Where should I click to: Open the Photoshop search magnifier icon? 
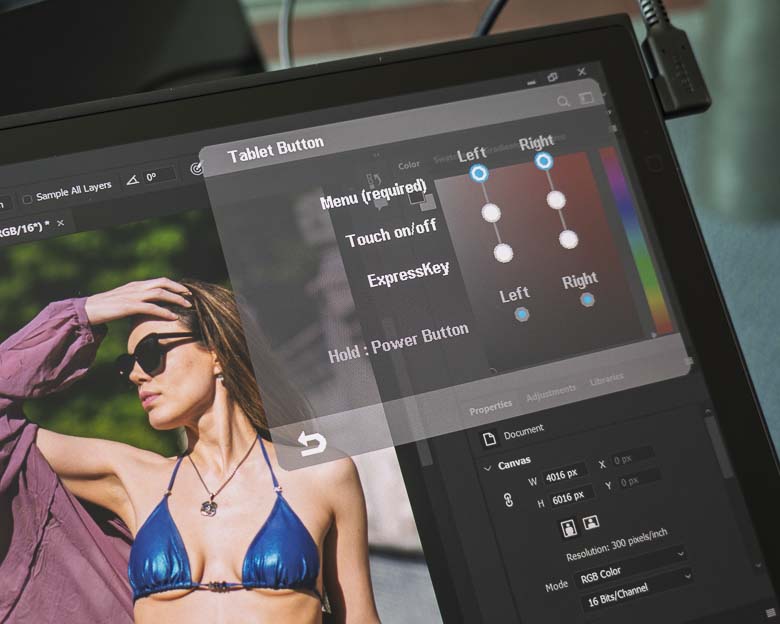point(563,102)
